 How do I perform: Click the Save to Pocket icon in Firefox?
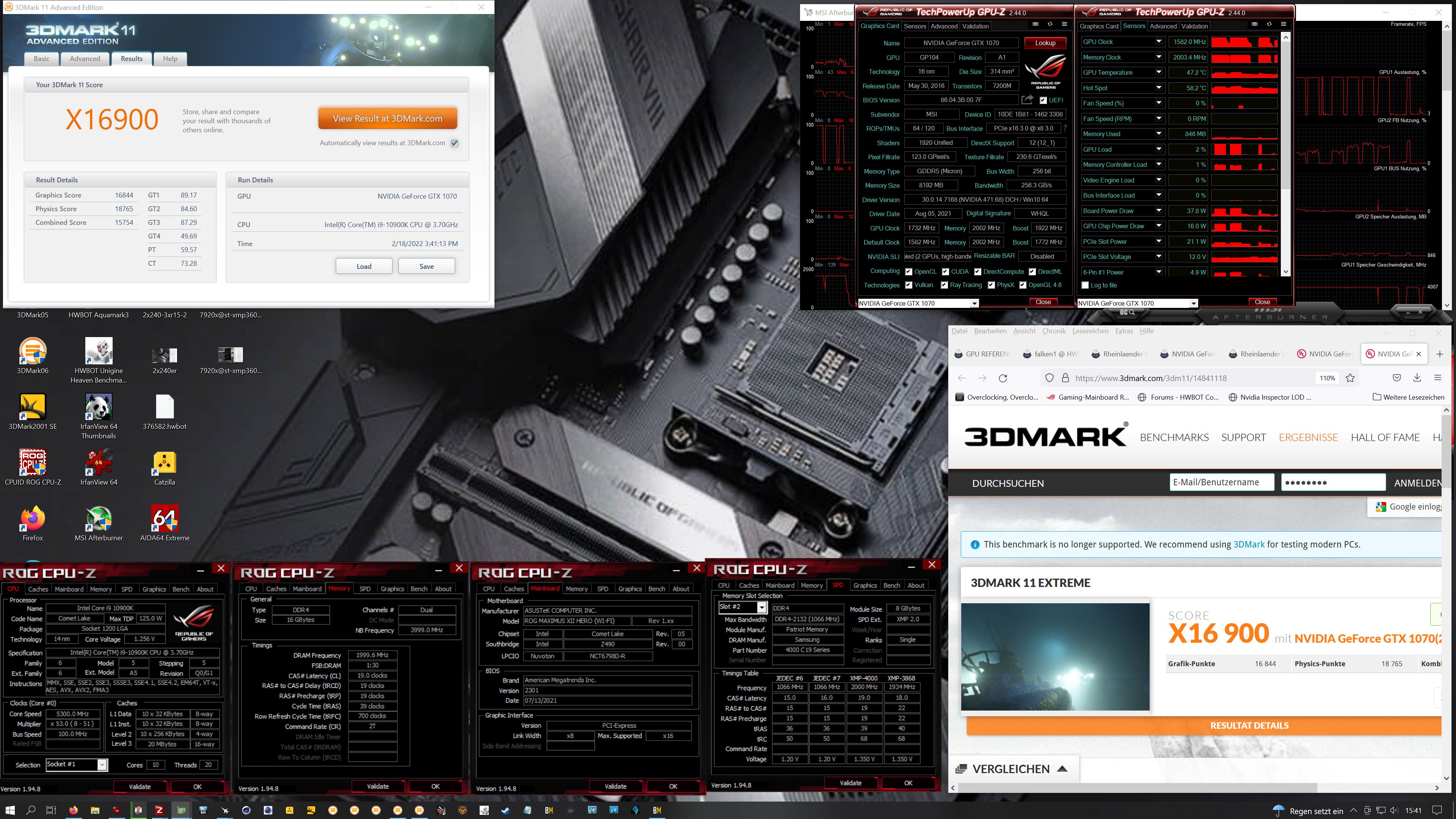(1396, 378)
